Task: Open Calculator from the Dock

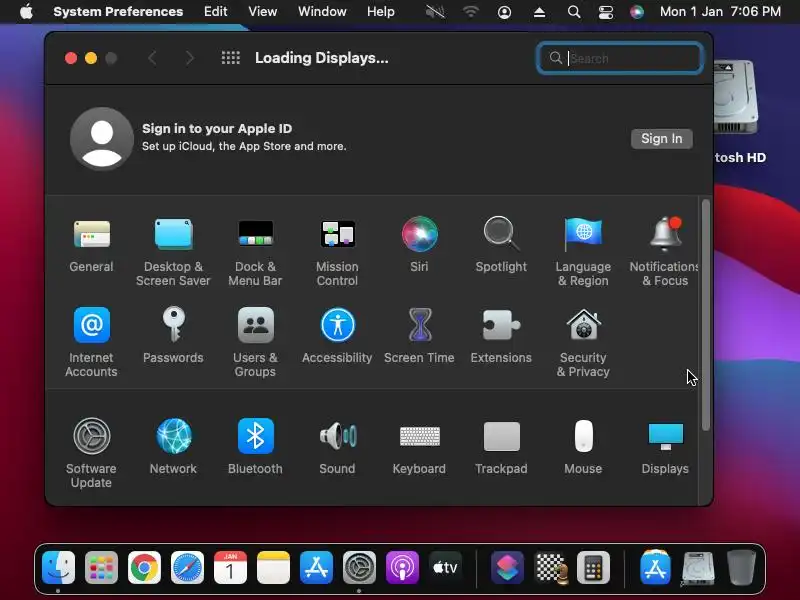Action: [593, 567]
